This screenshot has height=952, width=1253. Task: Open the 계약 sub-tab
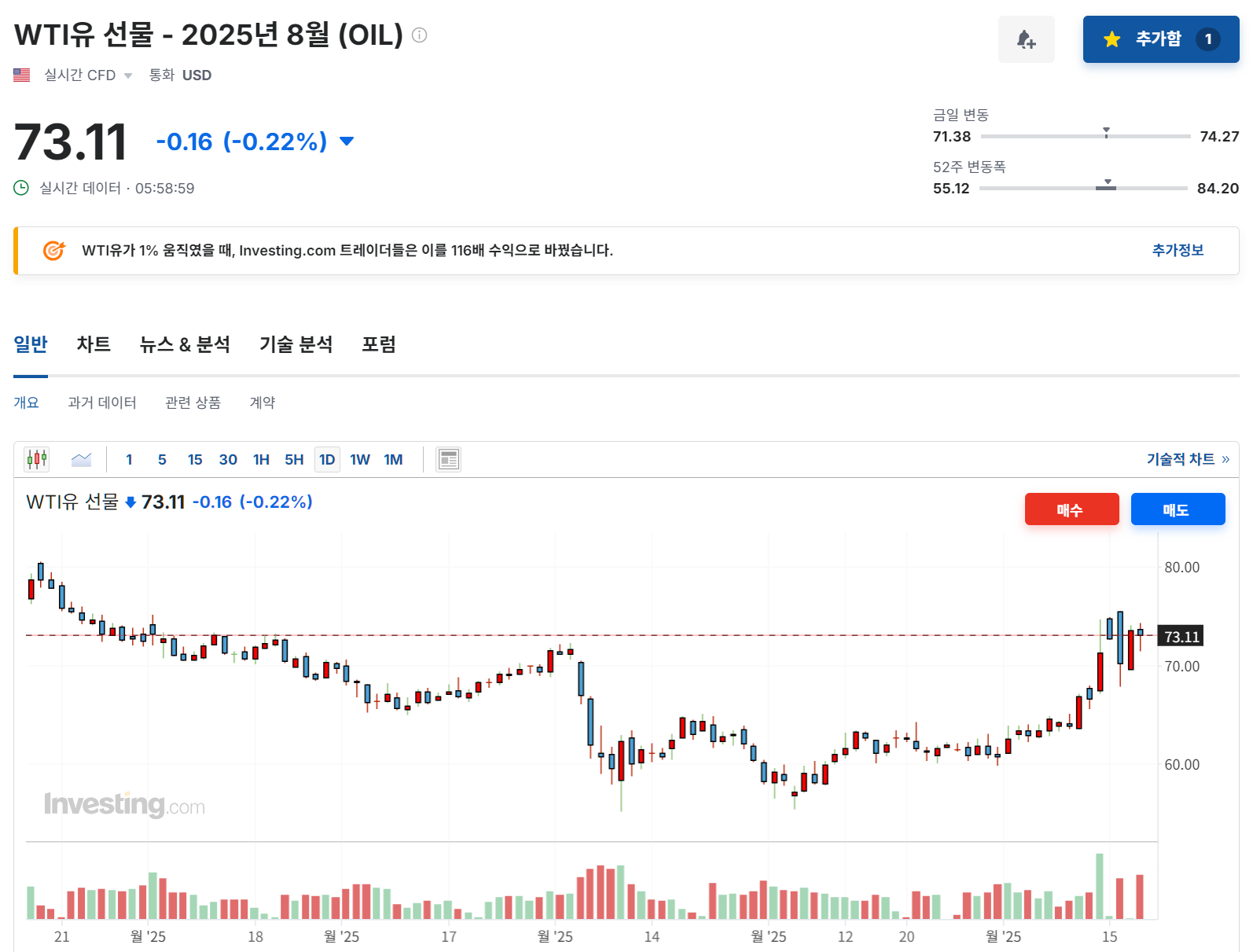pos(263,402)
